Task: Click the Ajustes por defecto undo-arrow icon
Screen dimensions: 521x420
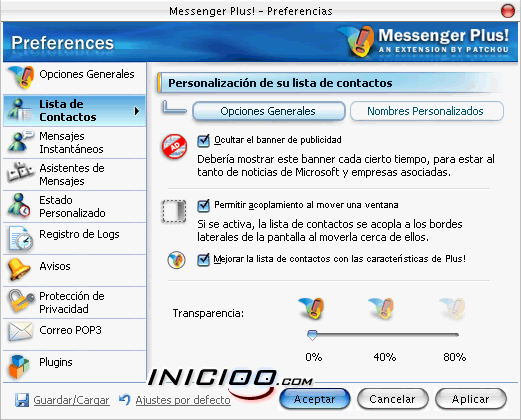Action: [125, 399]
